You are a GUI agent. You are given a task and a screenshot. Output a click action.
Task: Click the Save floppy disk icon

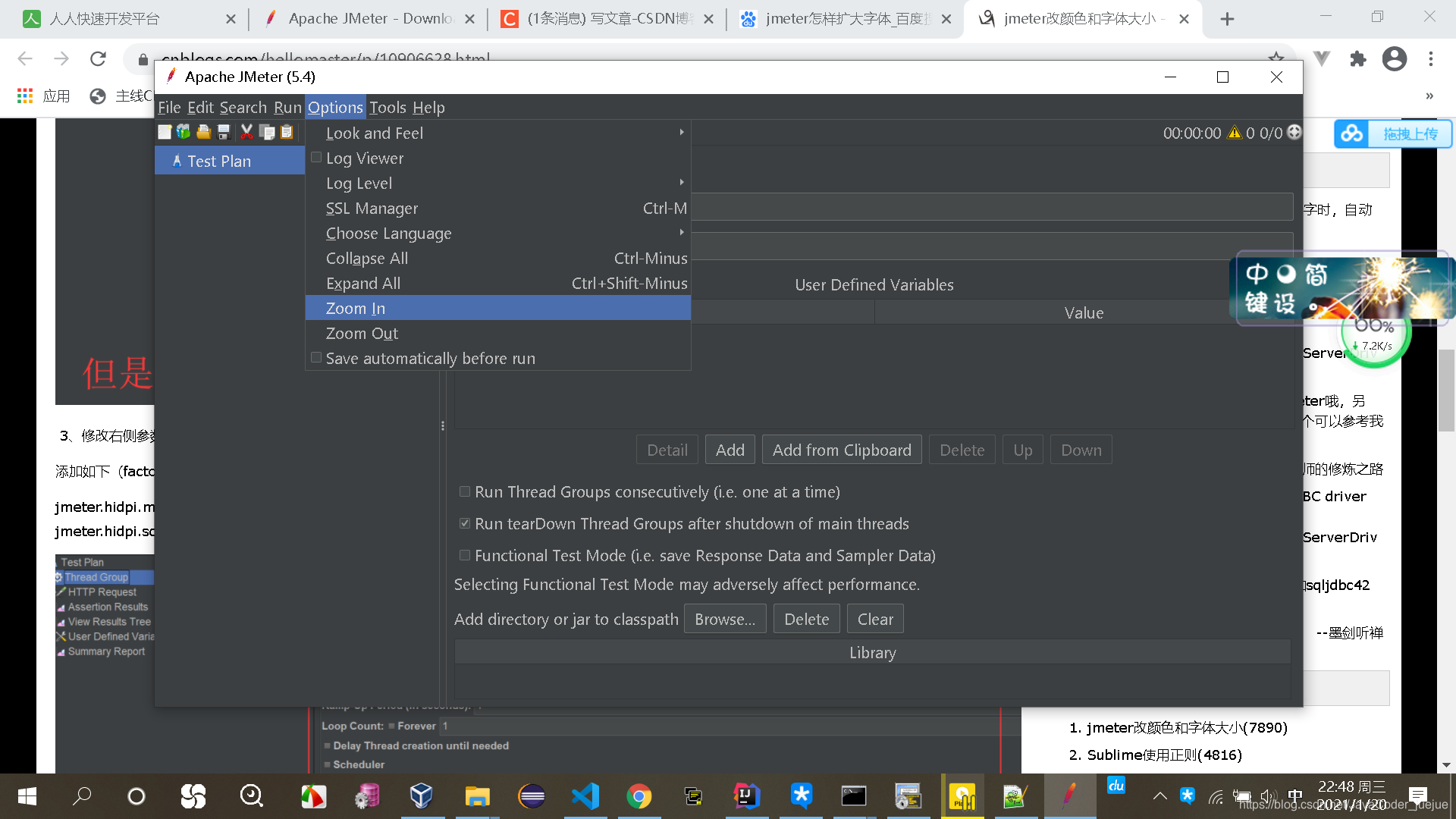click(224, 133)
